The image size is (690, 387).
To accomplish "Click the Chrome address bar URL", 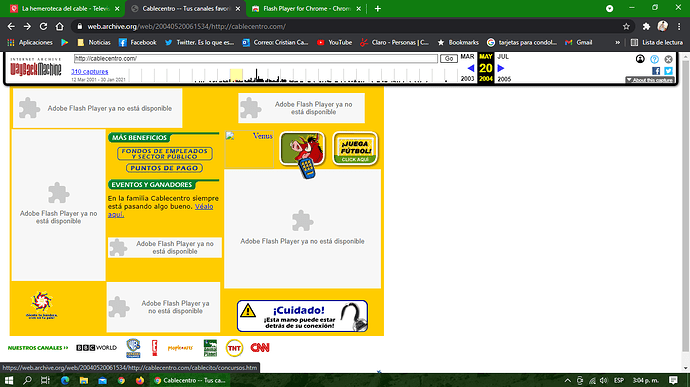I will (x=187, y=26).
